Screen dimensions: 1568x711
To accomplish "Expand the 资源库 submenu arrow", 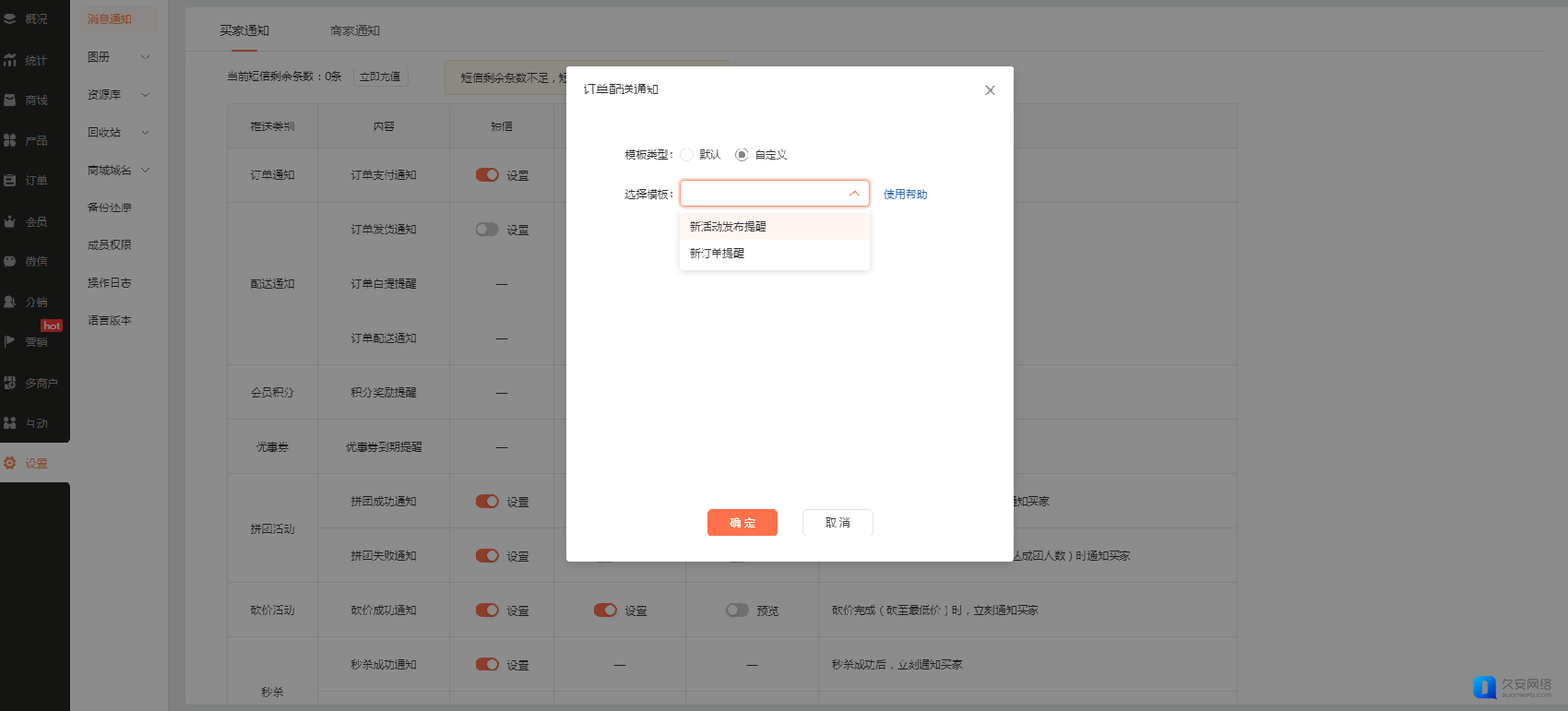I will pyautogui.click(x=145, y=95).
